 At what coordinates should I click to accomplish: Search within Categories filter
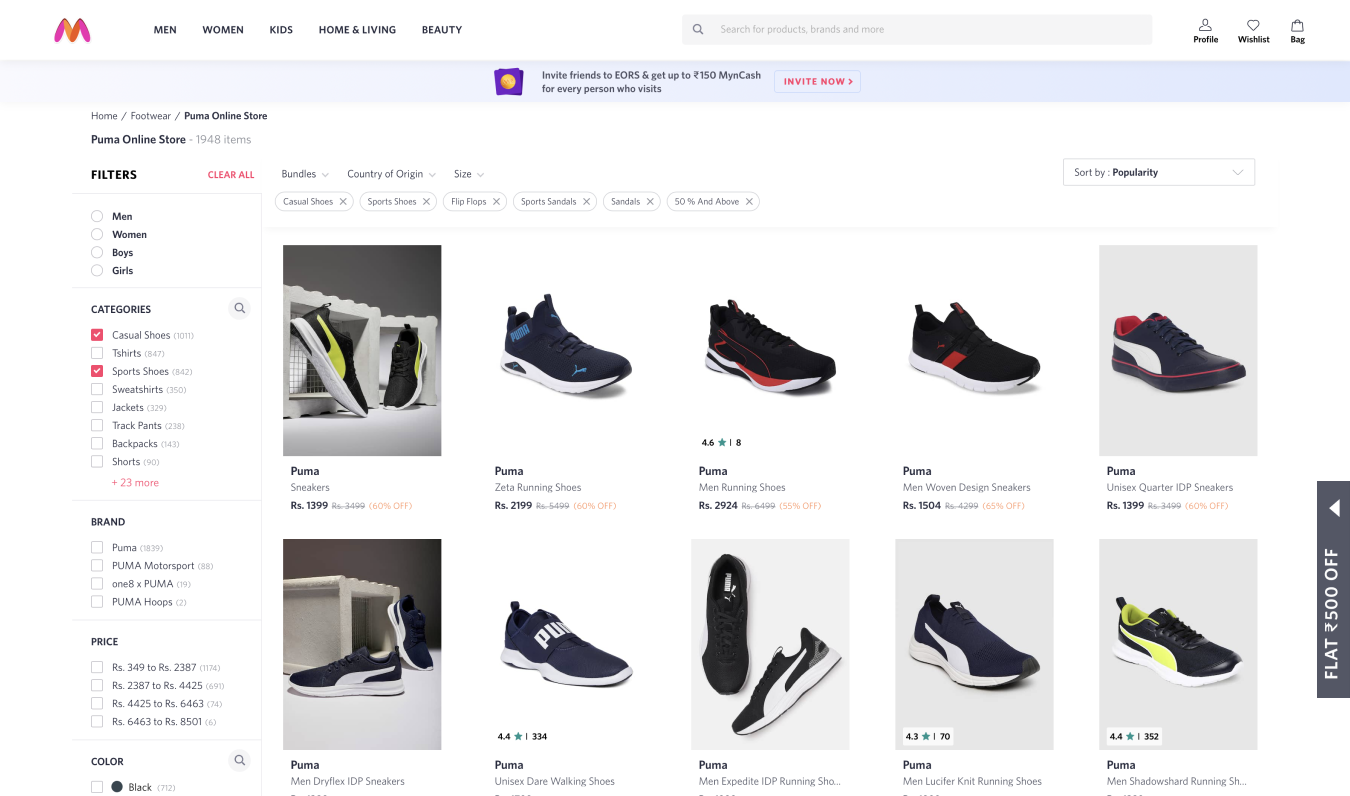pyautogui.click(x=239, y=308)
